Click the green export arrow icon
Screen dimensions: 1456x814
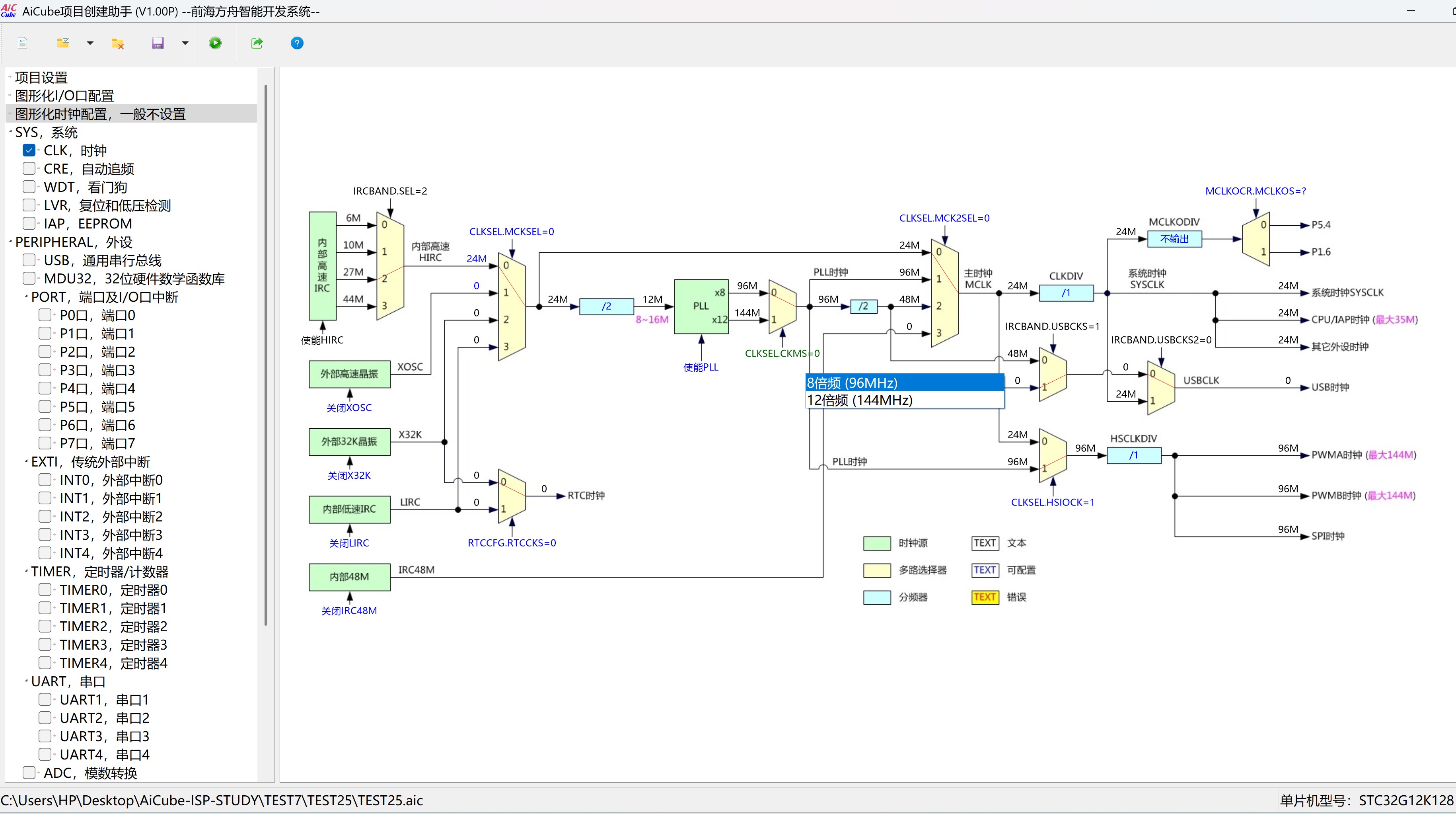[257, 43]
